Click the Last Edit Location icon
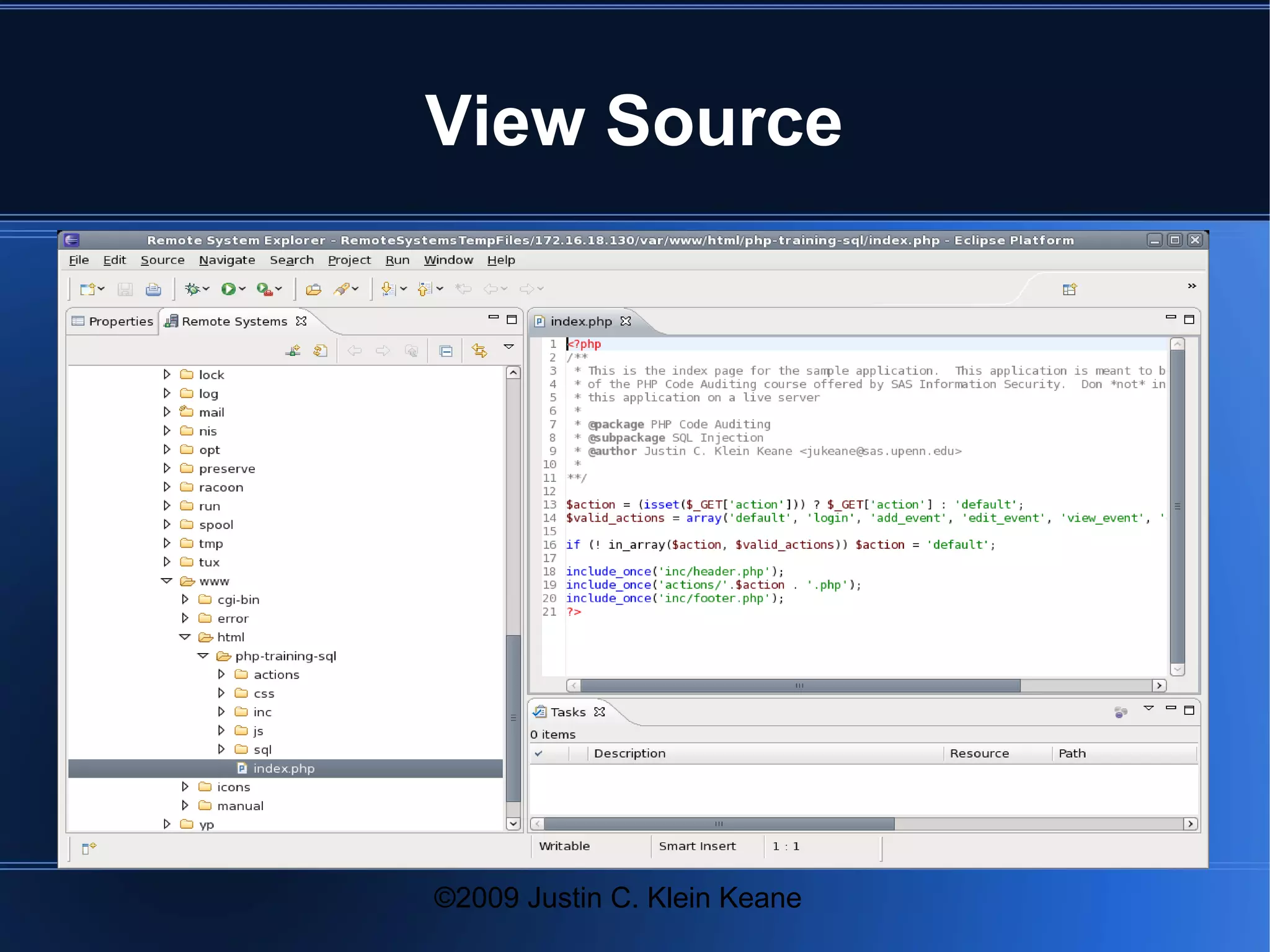Image resolution: width=1270 pixels, height=952 pixels. [x=463, y=288]
